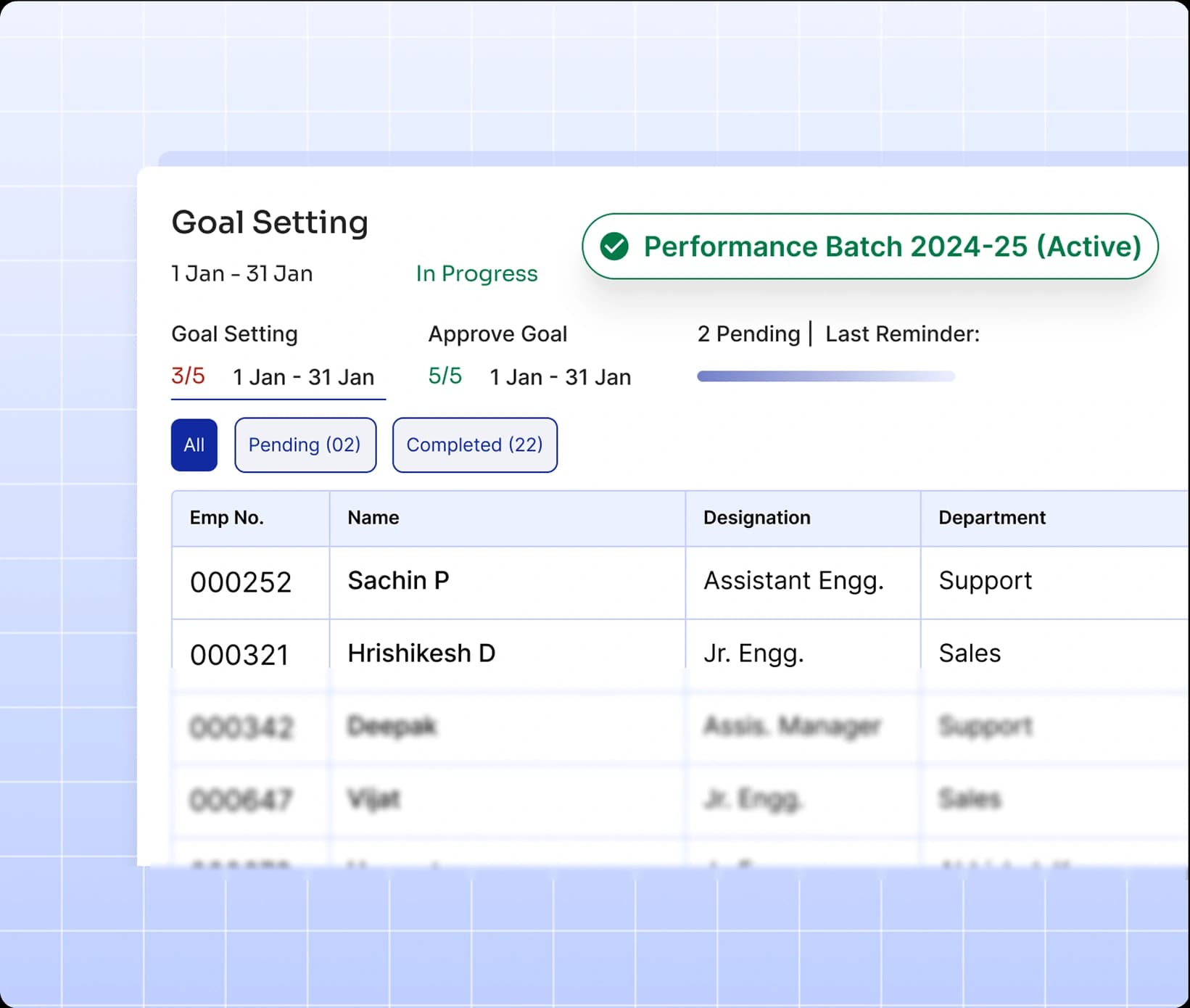Screen dimensions: 1190x1008
Task: Click the 2 Pending indicator
Action: (x=748, y=334)
